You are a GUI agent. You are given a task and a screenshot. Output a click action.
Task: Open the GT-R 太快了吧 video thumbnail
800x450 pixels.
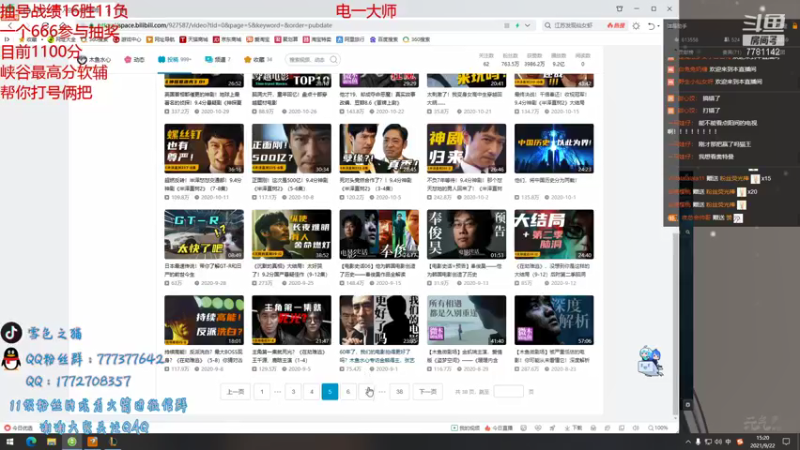(x=204, y=234)
